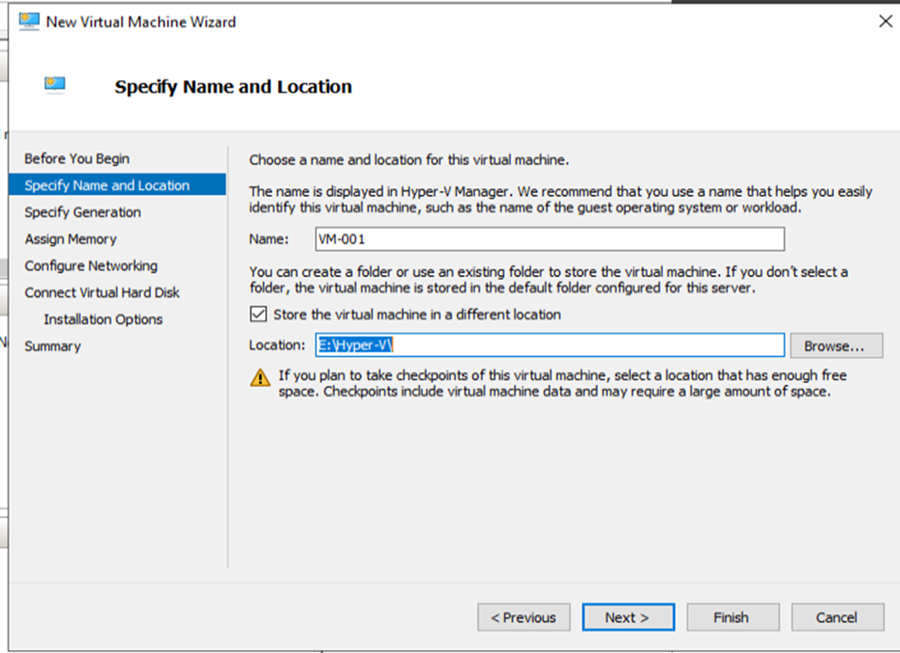Open the Connect Virtual Hard Disk step
900x653 pixels.
102,293
